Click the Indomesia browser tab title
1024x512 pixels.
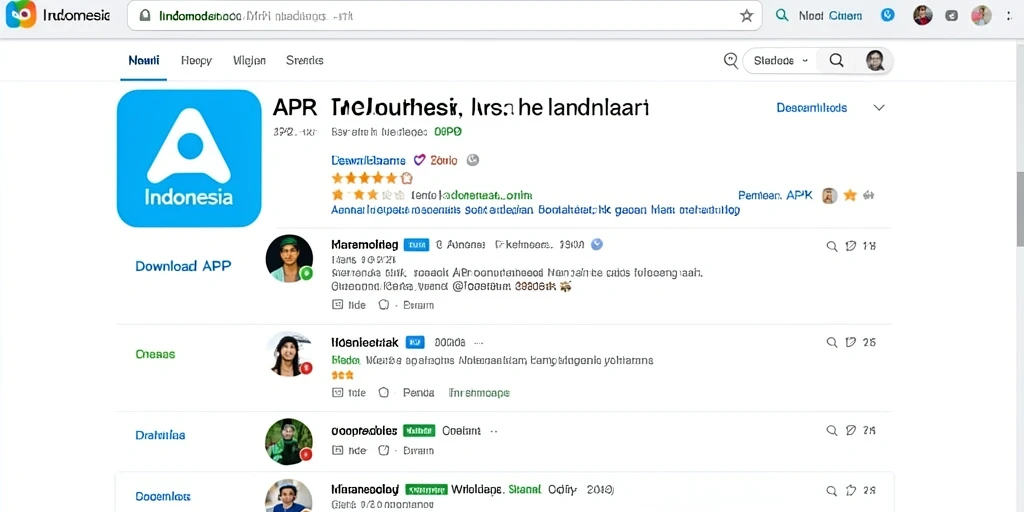click(x=76, y=15)
